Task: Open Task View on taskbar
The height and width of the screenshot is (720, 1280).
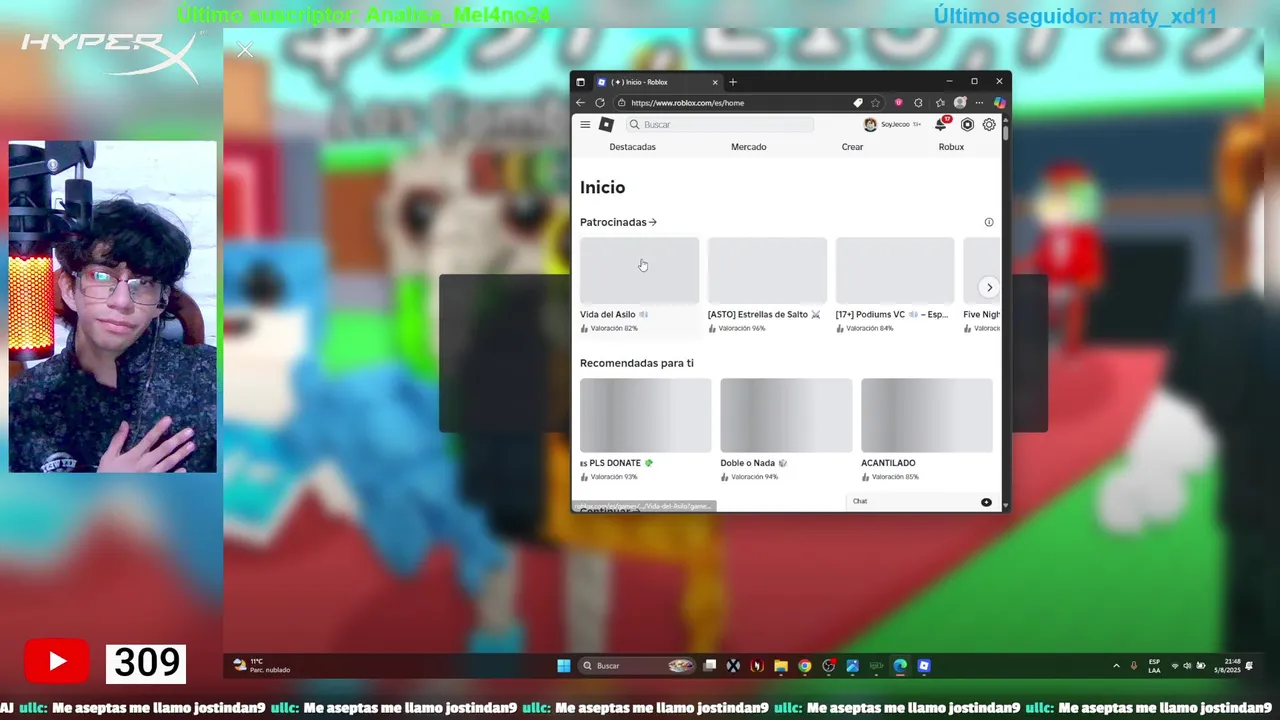Action: click(x=710, y=666)
